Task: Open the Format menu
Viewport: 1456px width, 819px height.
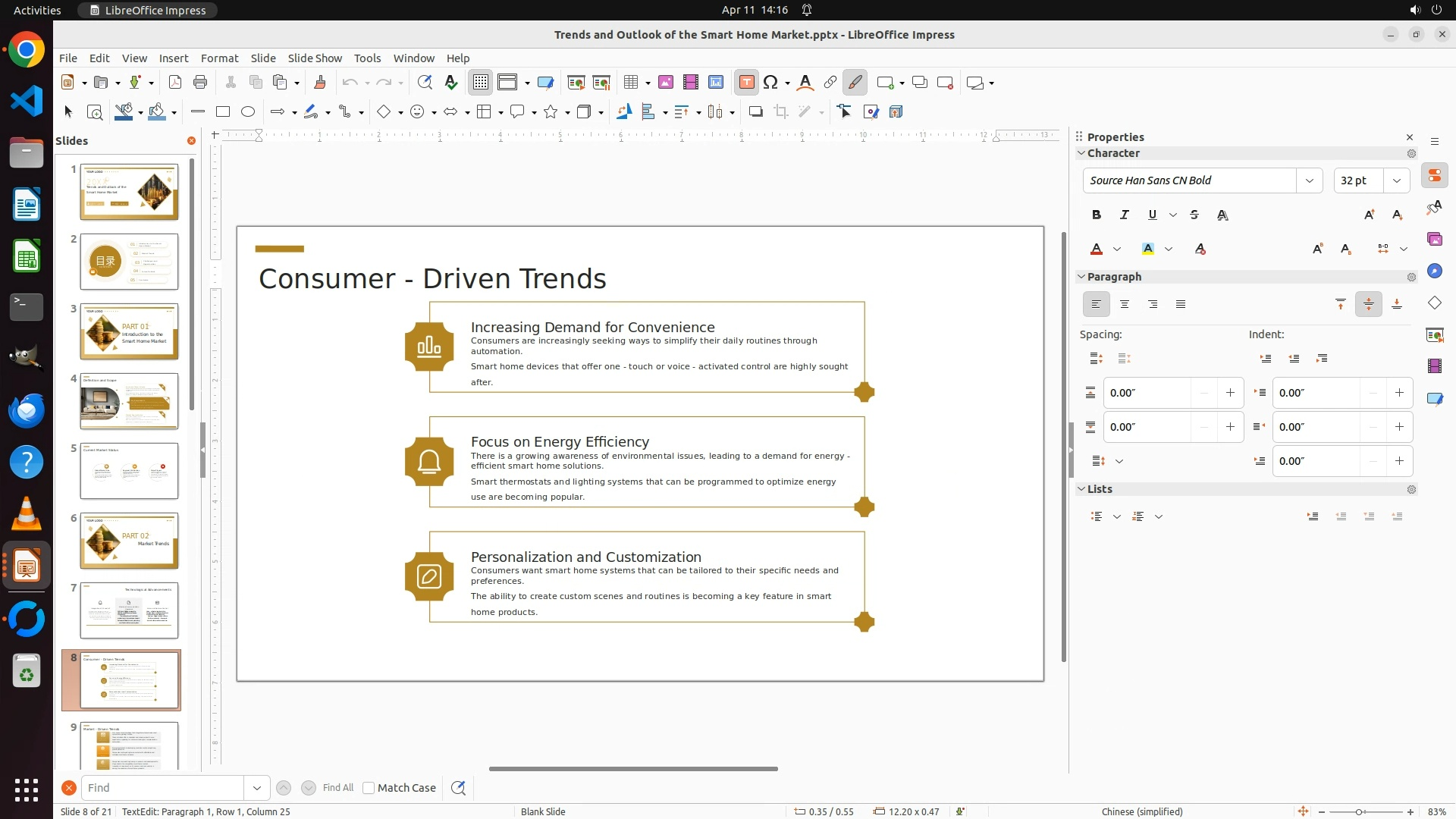Action: click(219, 58)
